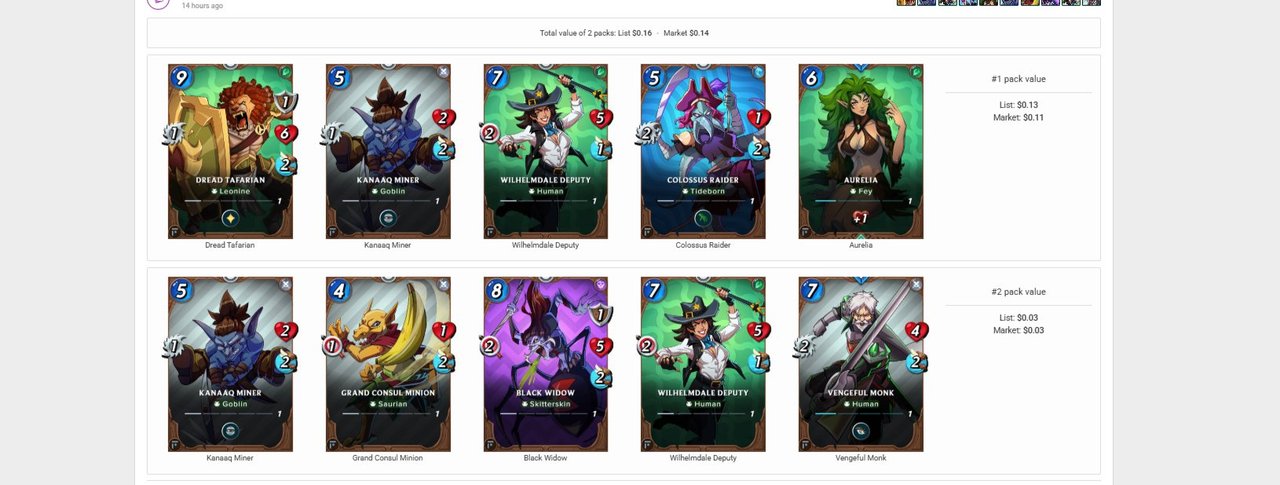Click the Vengeful Monk name caption below card
This screenshot has height=485, width=1280.
pyautogui.click(x=860, y=458)
